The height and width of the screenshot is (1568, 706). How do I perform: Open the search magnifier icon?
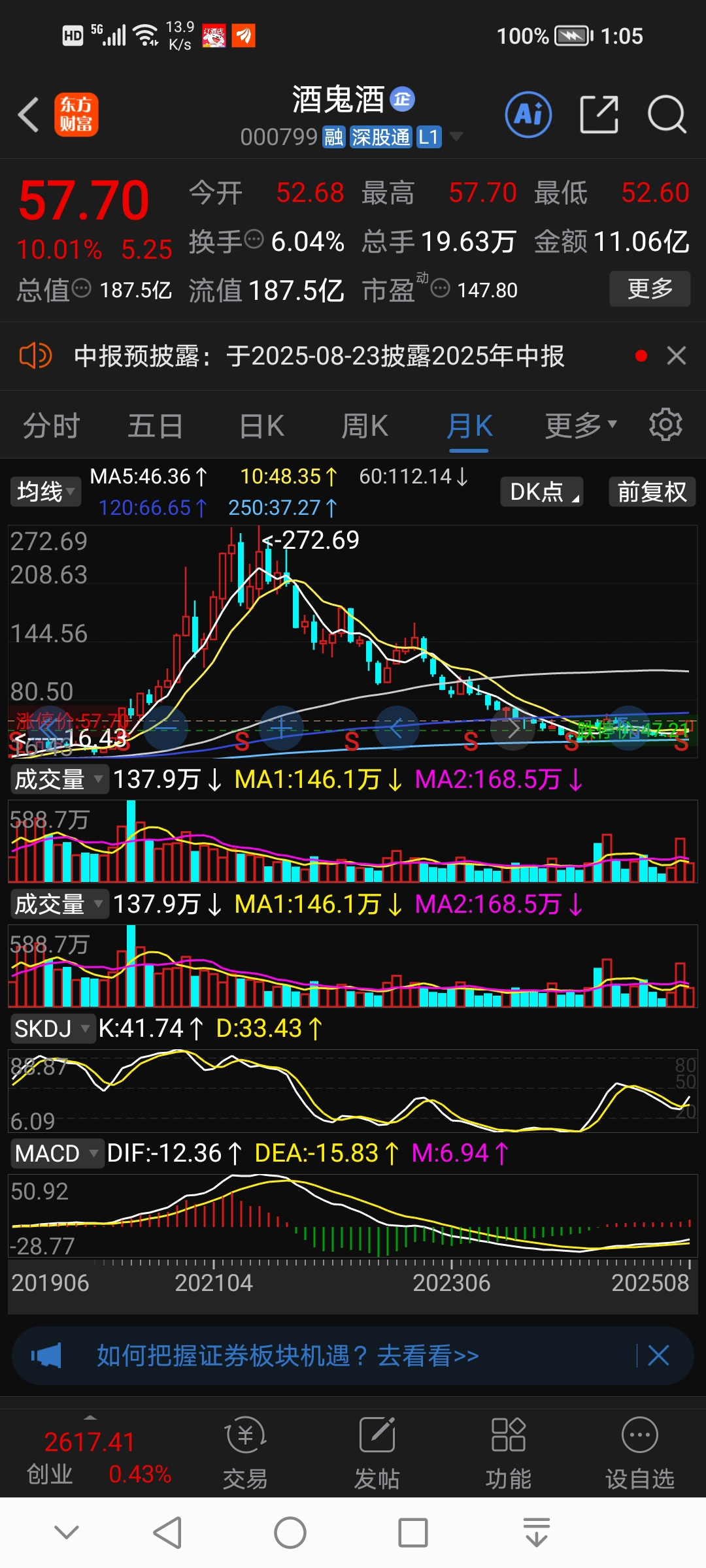[667, 114]
